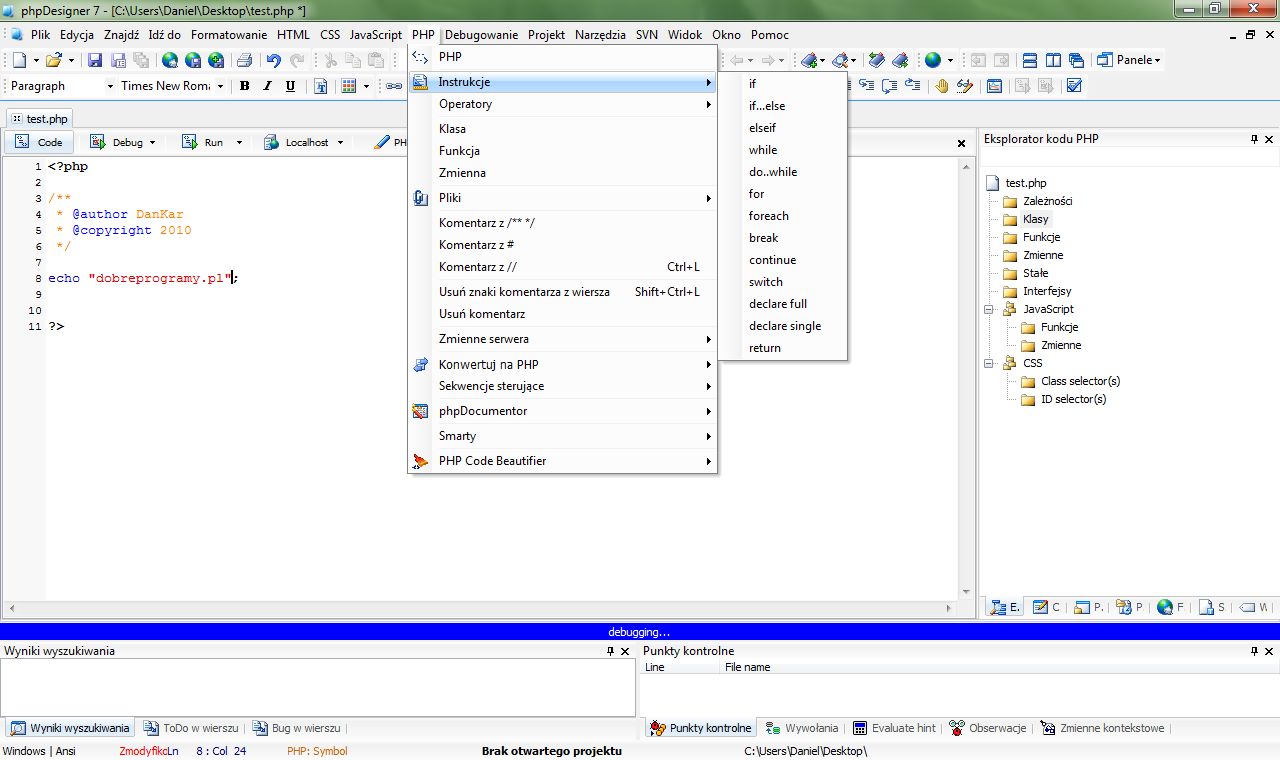Image resolution: width=1280 pixels, height=760 pixels.
Task: Close the editor tab with X button
Action: pyautogui.click(x=962, y=143)
